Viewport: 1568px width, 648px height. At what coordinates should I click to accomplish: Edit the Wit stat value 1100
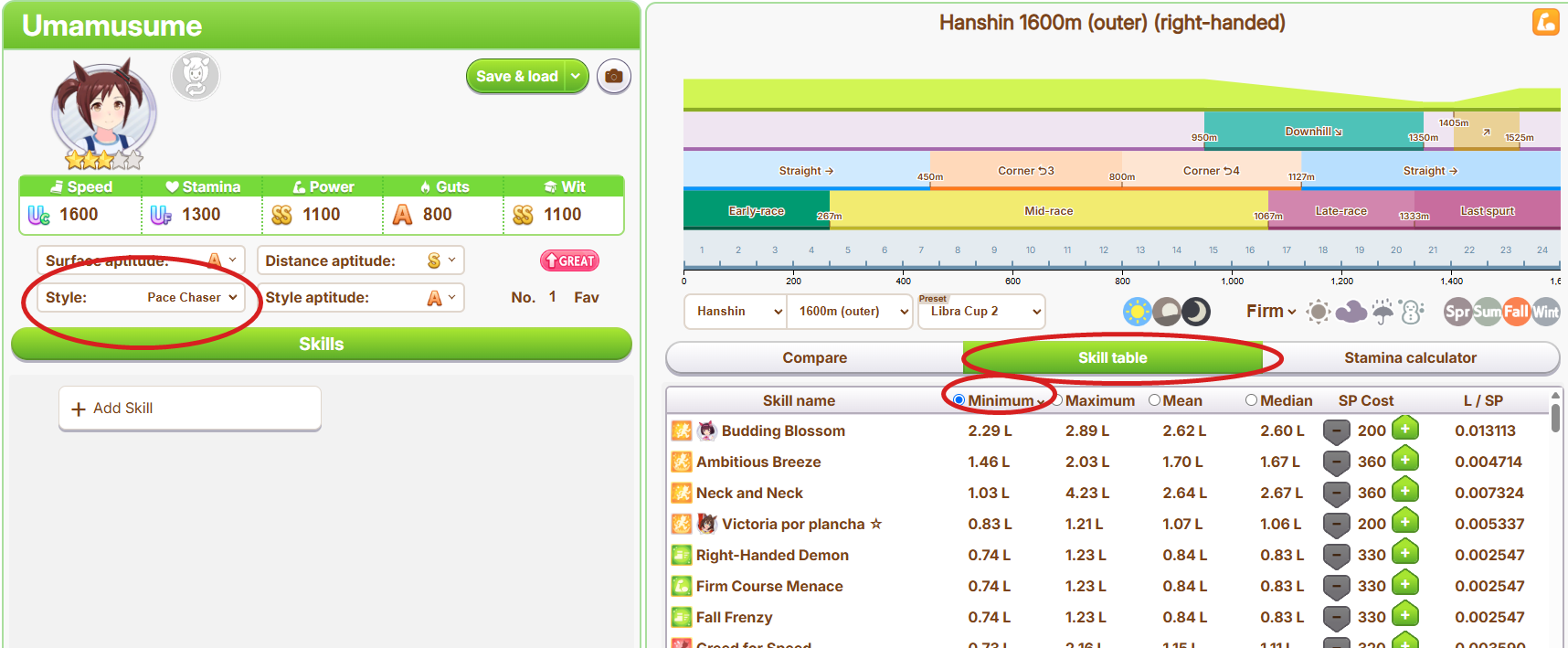(563, 214)
